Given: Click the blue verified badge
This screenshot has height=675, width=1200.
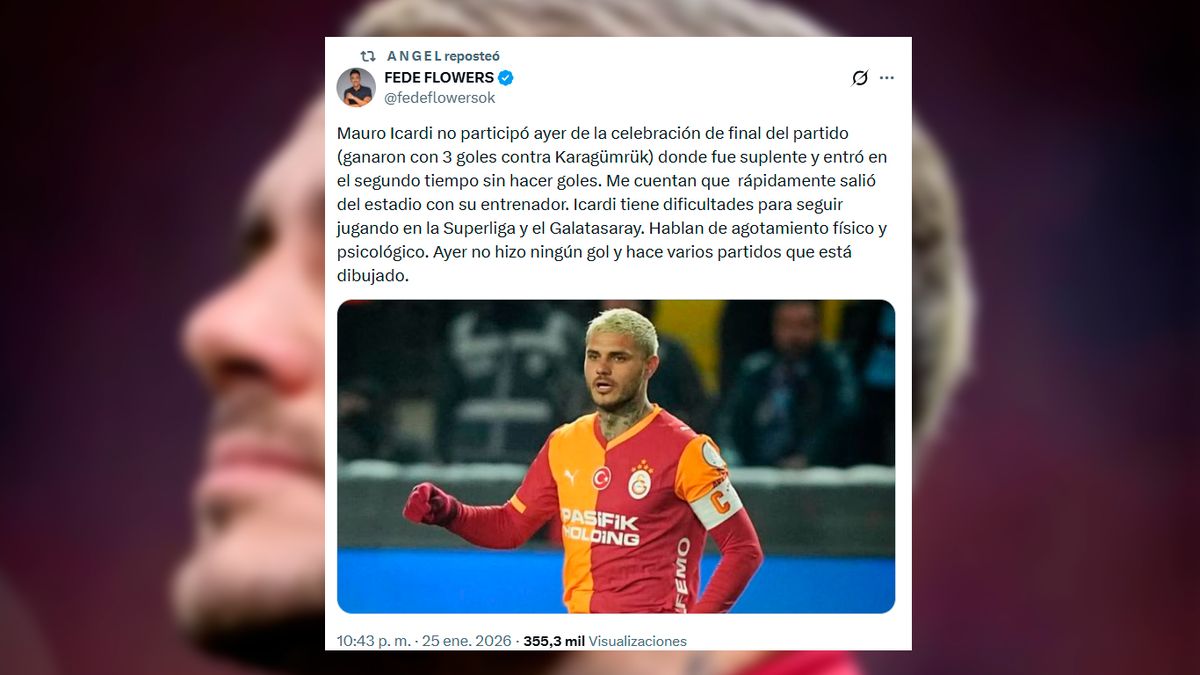Looking at the screenshot, I should pyautogui.click(x=506, y=78).
